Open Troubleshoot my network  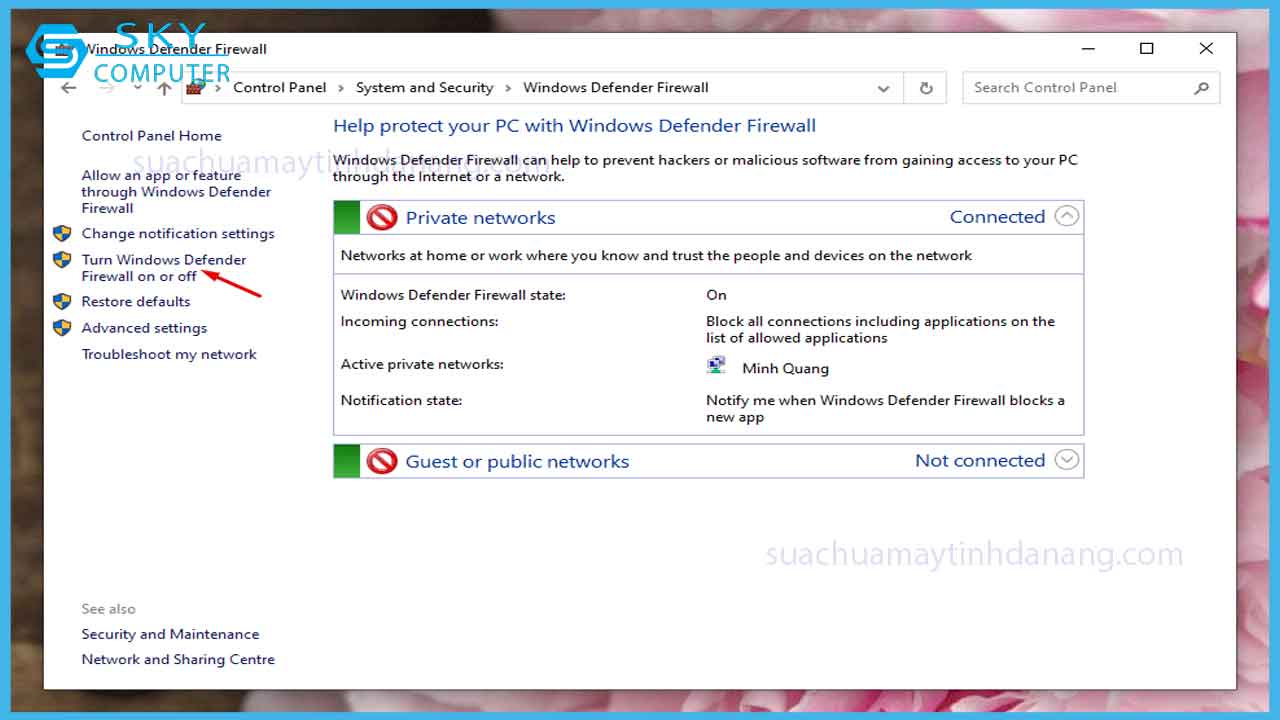(x=169, y=354)
